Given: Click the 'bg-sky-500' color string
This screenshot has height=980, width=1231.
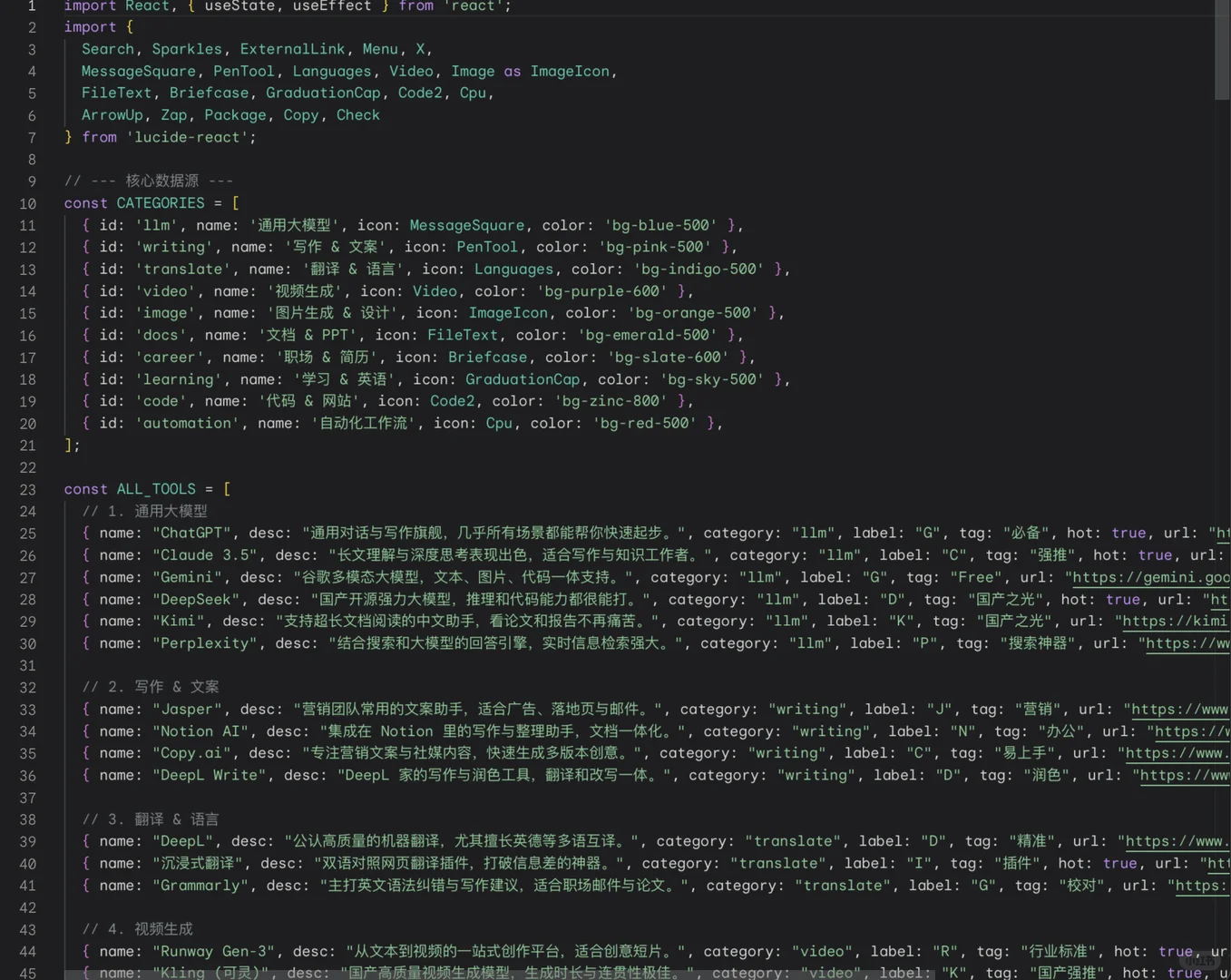Looking at the screenshot, I should pyautogui.click(x=712, y=379).
